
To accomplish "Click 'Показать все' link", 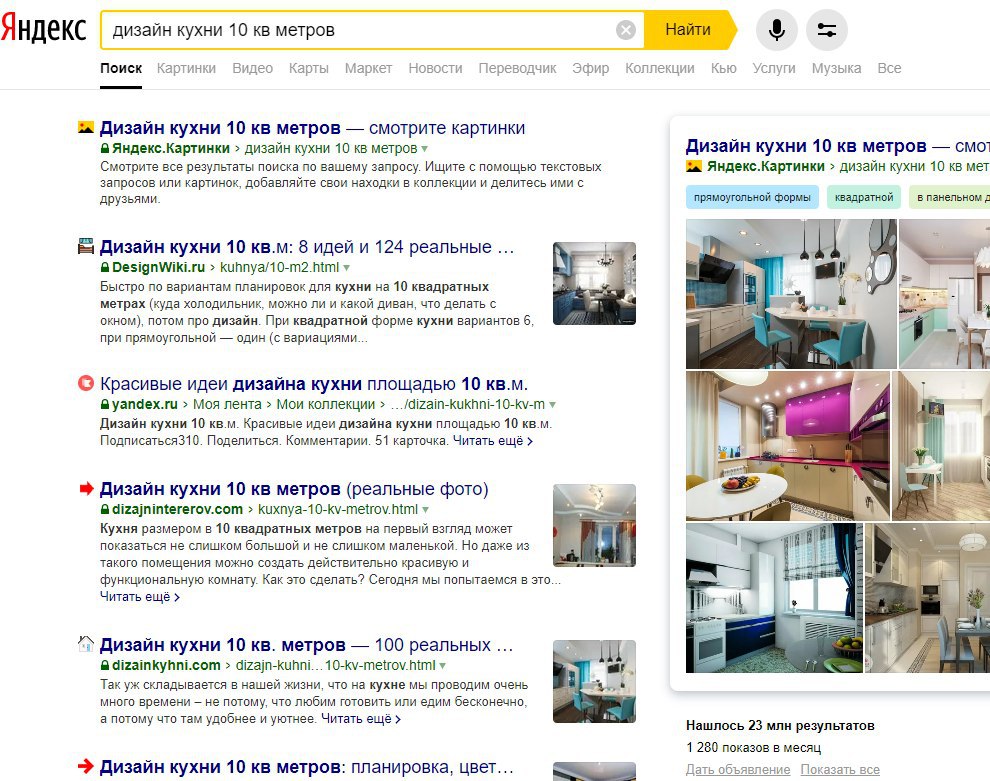I will click(840, 770).
